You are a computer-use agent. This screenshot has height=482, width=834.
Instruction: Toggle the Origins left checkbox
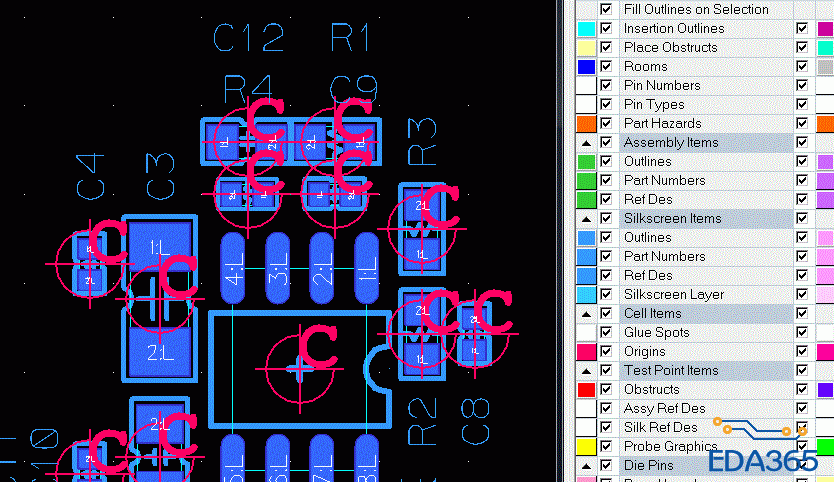(x=606, y=352)
